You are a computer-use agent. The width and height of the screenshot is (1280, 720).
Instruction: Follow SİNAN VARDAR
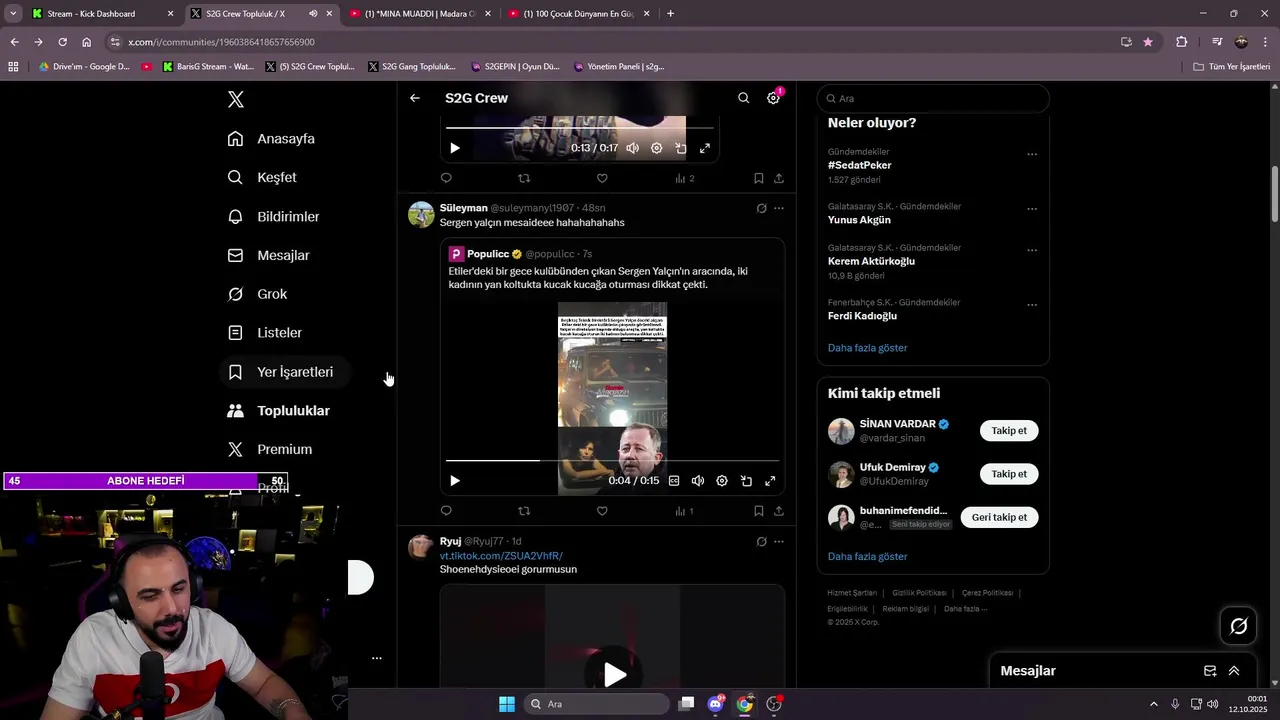point(1009,431)
